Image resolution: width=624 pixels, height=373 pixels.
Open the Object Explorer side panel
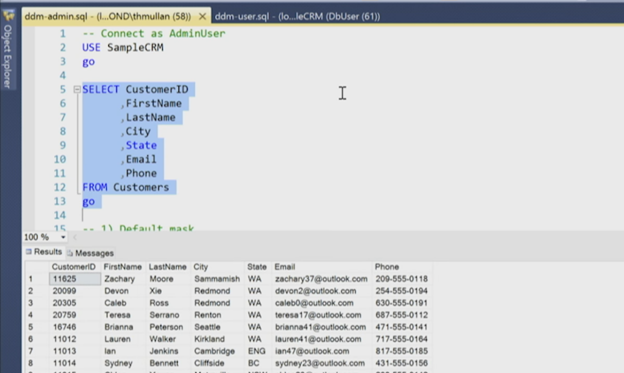pyautogui.click(x=7, y=56)
